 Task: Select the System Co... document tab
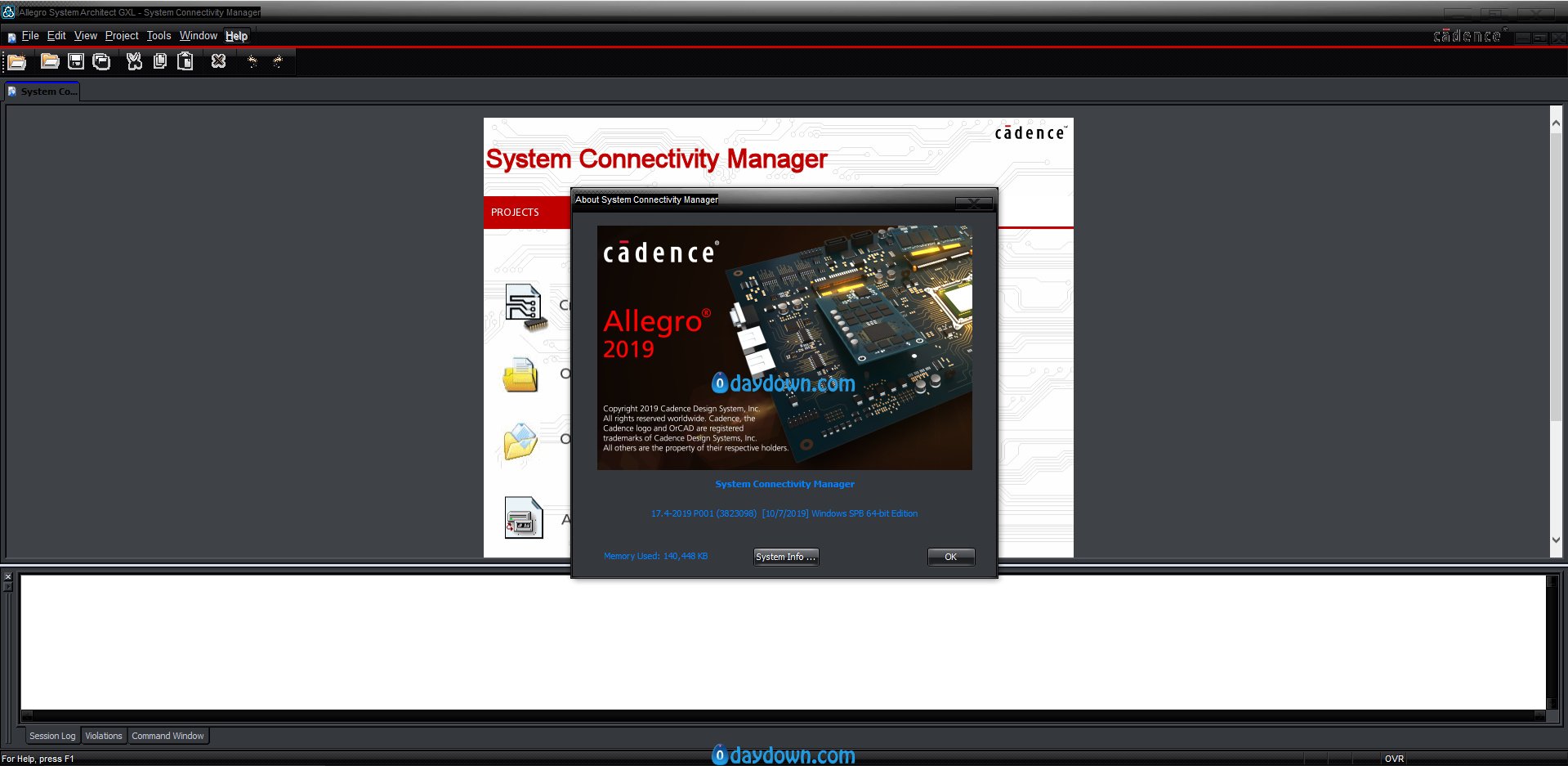pos(42,92)
